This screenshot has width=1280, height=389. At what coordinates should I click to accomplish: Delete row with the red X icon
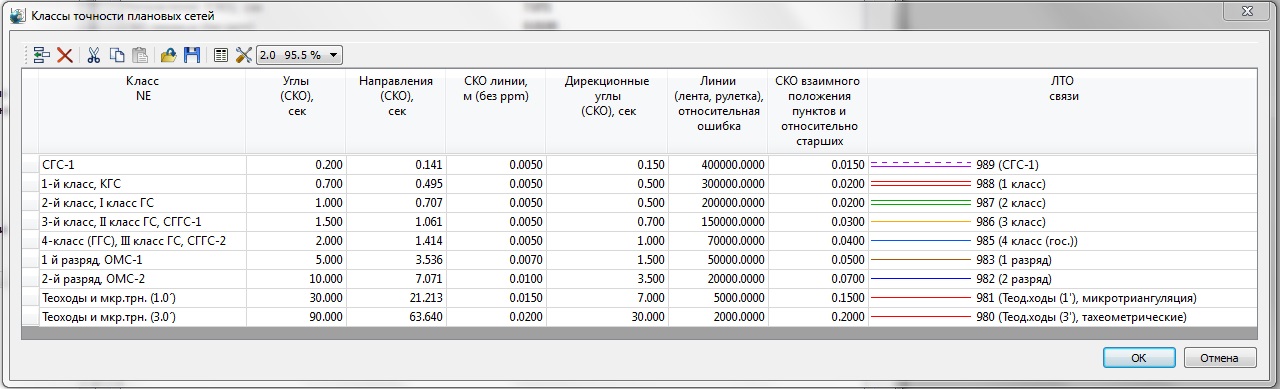[65, 55]
